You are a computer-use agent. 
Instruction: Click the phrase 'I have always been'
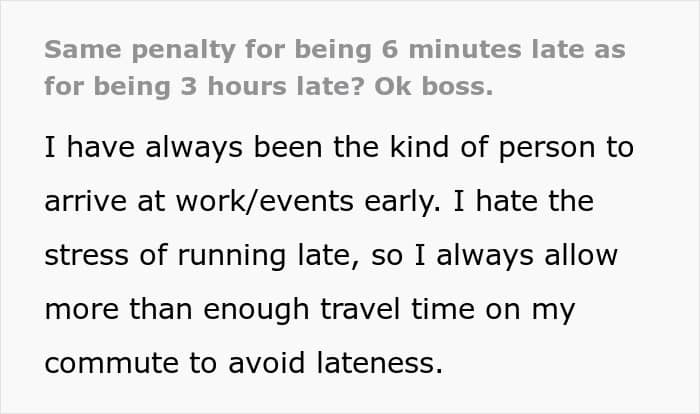click(x=183, y=147)
